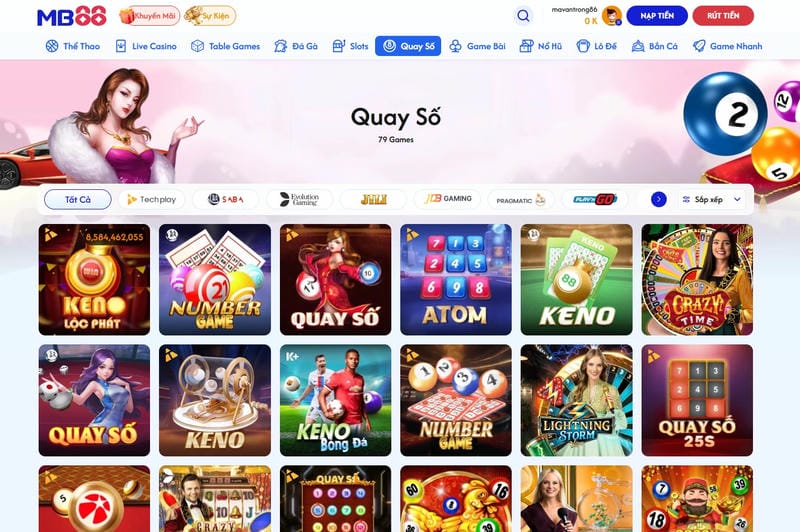The height and width of the screenshot is (532, 800).
Task: Click the RÚT TIỀN withdraw button
Action: pos(723,16)
